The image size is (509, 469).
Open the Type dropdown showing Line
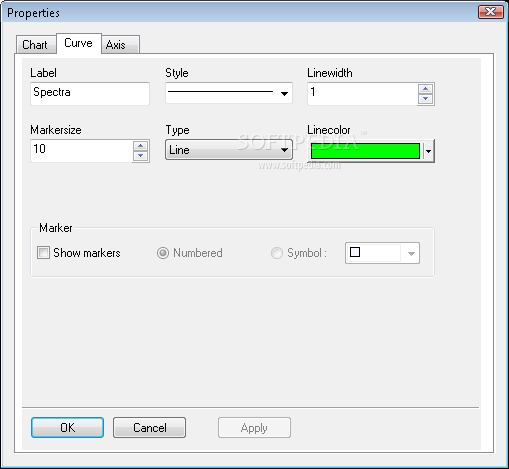tap(229, 150)
